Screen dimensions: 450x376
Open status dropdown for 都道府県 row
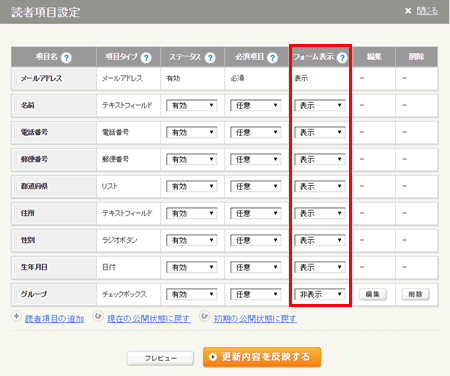(192, 186)
